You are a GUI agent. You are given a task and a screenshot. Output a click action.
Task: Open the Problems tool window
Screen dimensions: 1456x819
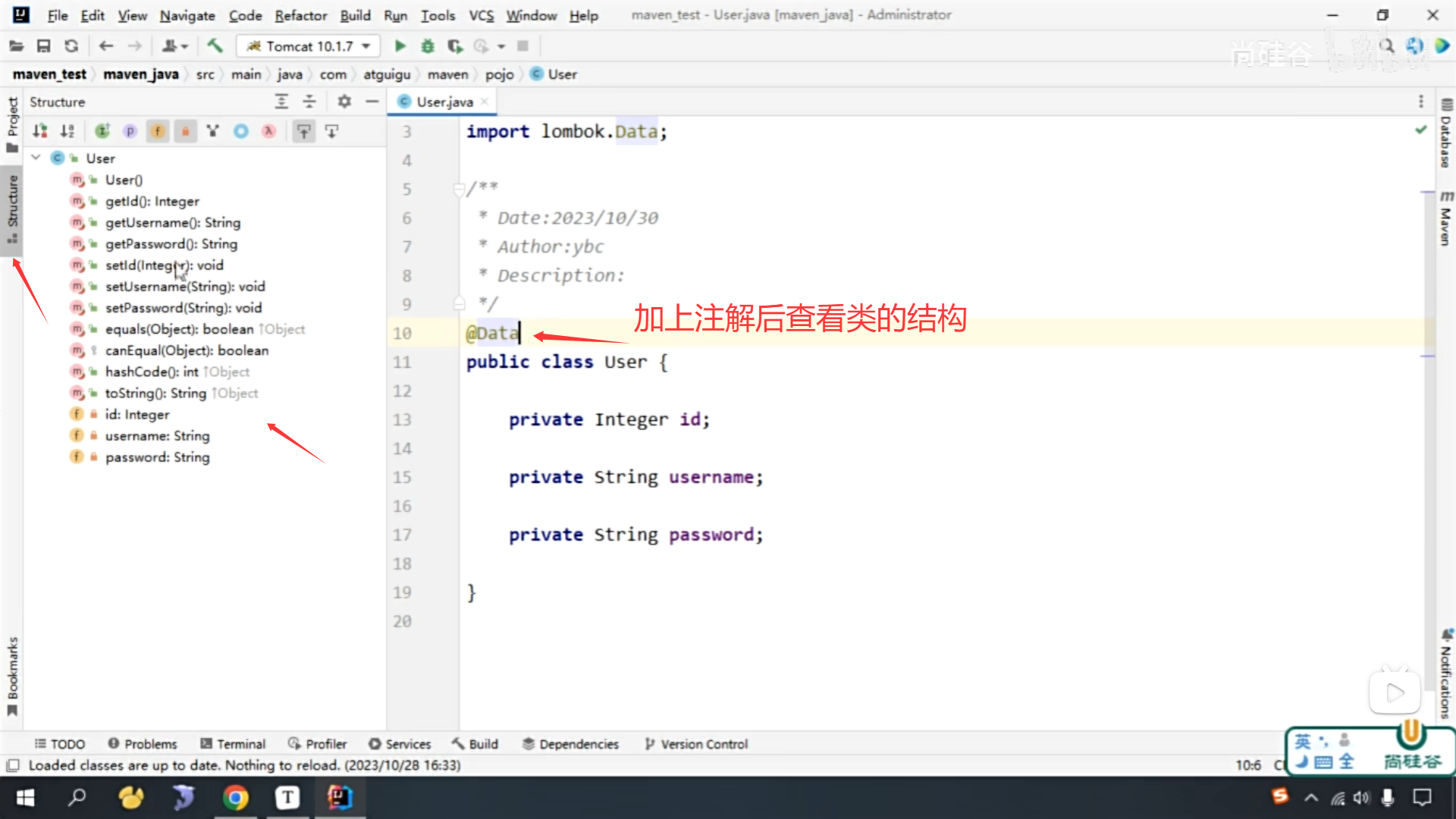tap(143, 744)
